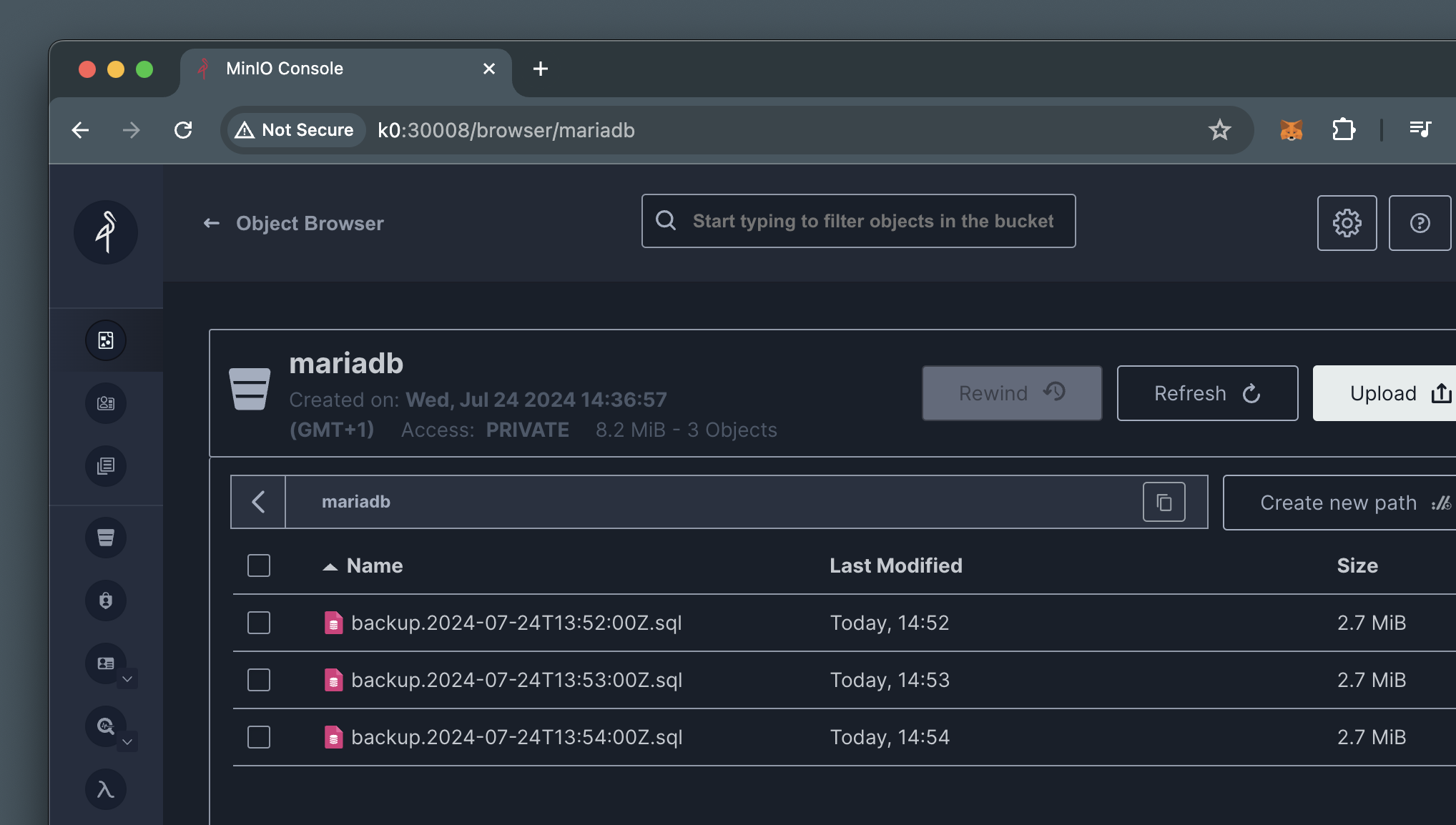The image size is (1456, 825).
Task: Click file icon of 13:53:00Z backup
Action: [333, 680]
